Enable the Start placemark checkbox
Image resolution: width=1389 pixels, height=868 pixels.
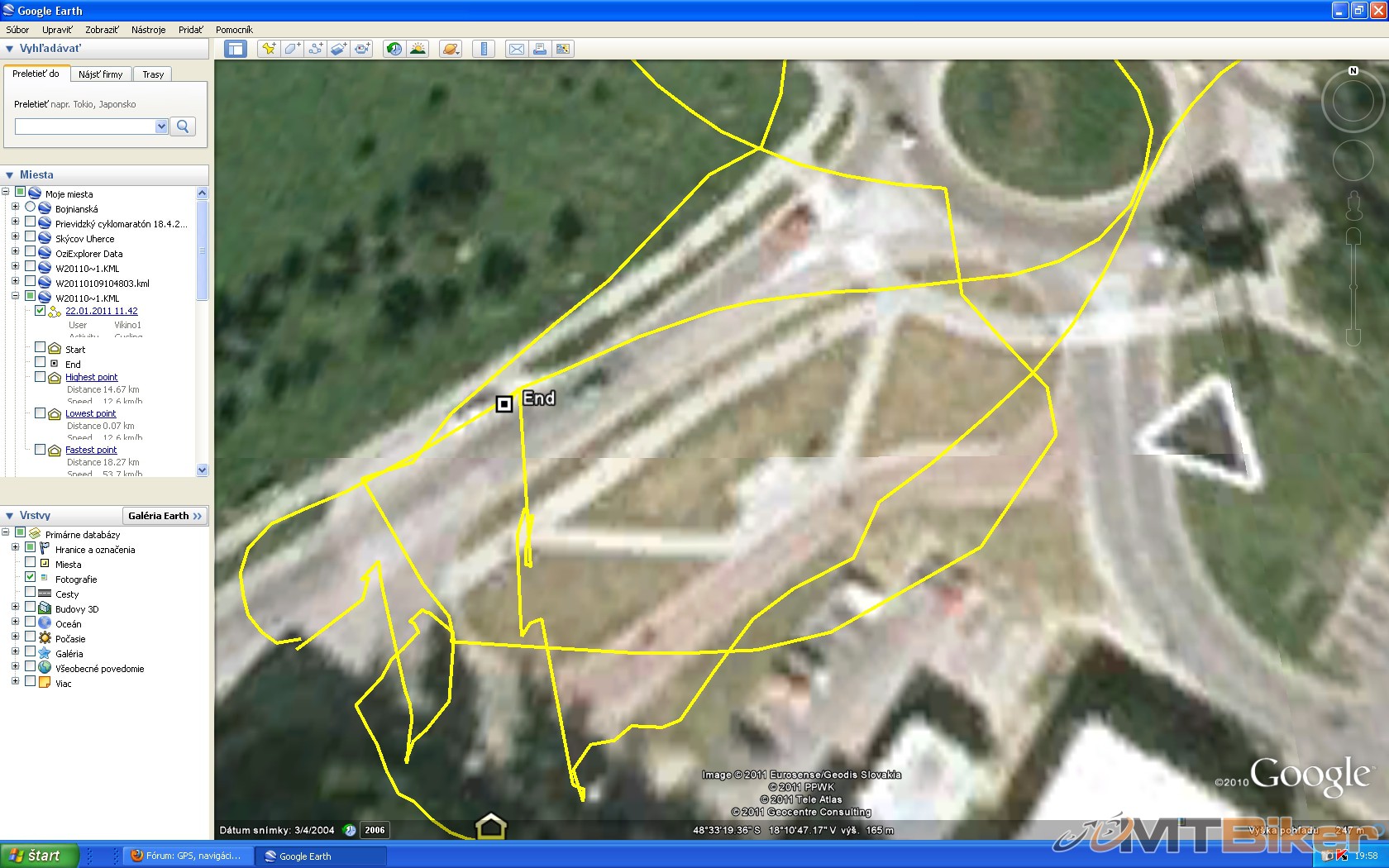pos(40,348)
